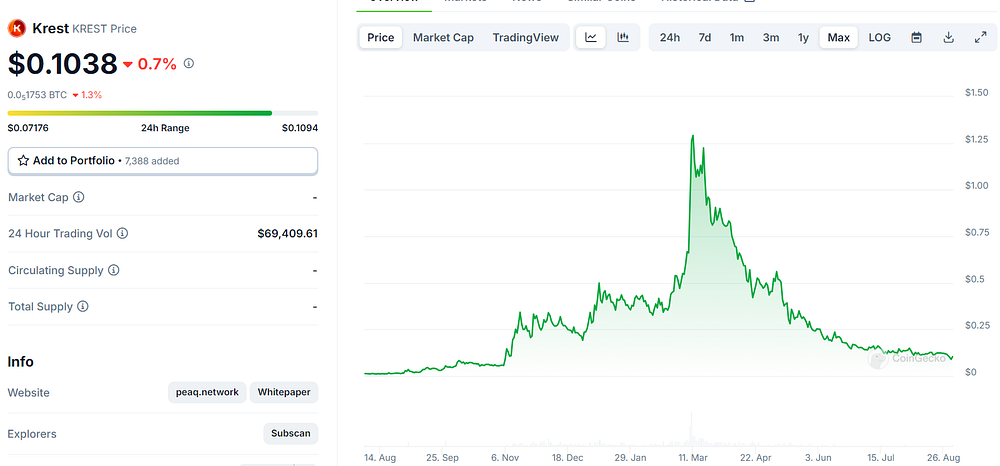Download chart data icon
This screenshot has height=466, width=1000.
point(948,38)
